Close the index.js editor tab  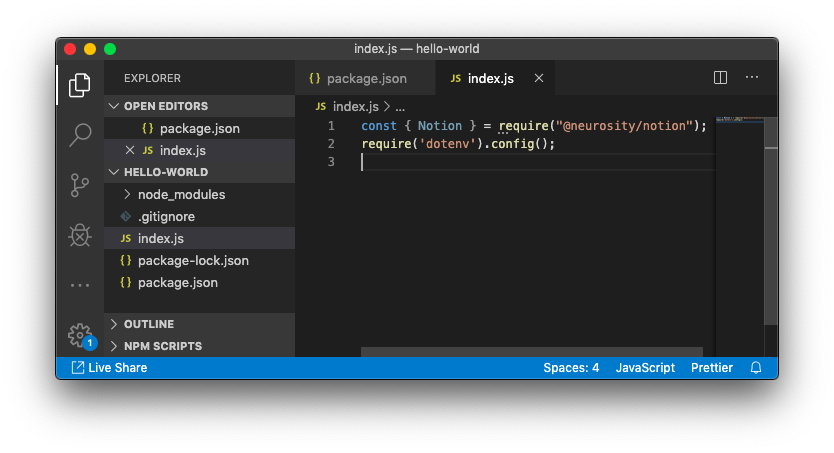(539, 78)
